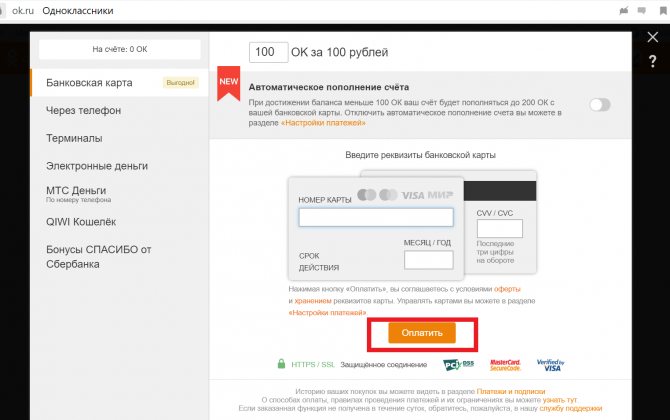Focus the CVV / CVC input field
Screen dimensions: 670x420
pos(500,228)
